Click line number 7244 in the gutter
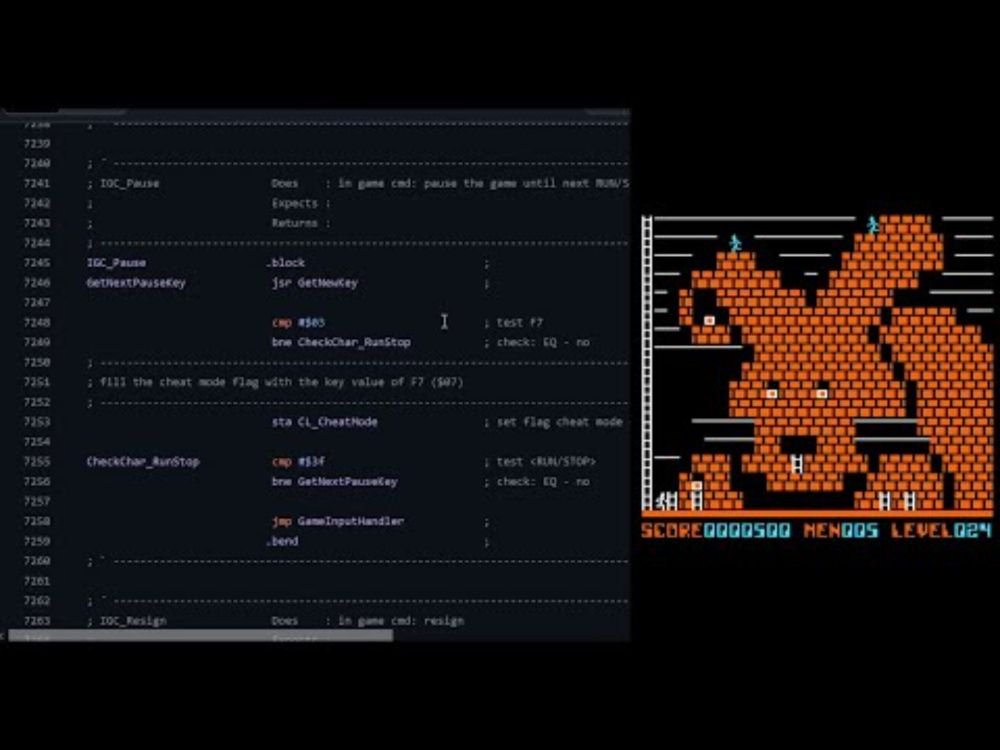Viewport: 1000px width, 750px height. [37, 243]
